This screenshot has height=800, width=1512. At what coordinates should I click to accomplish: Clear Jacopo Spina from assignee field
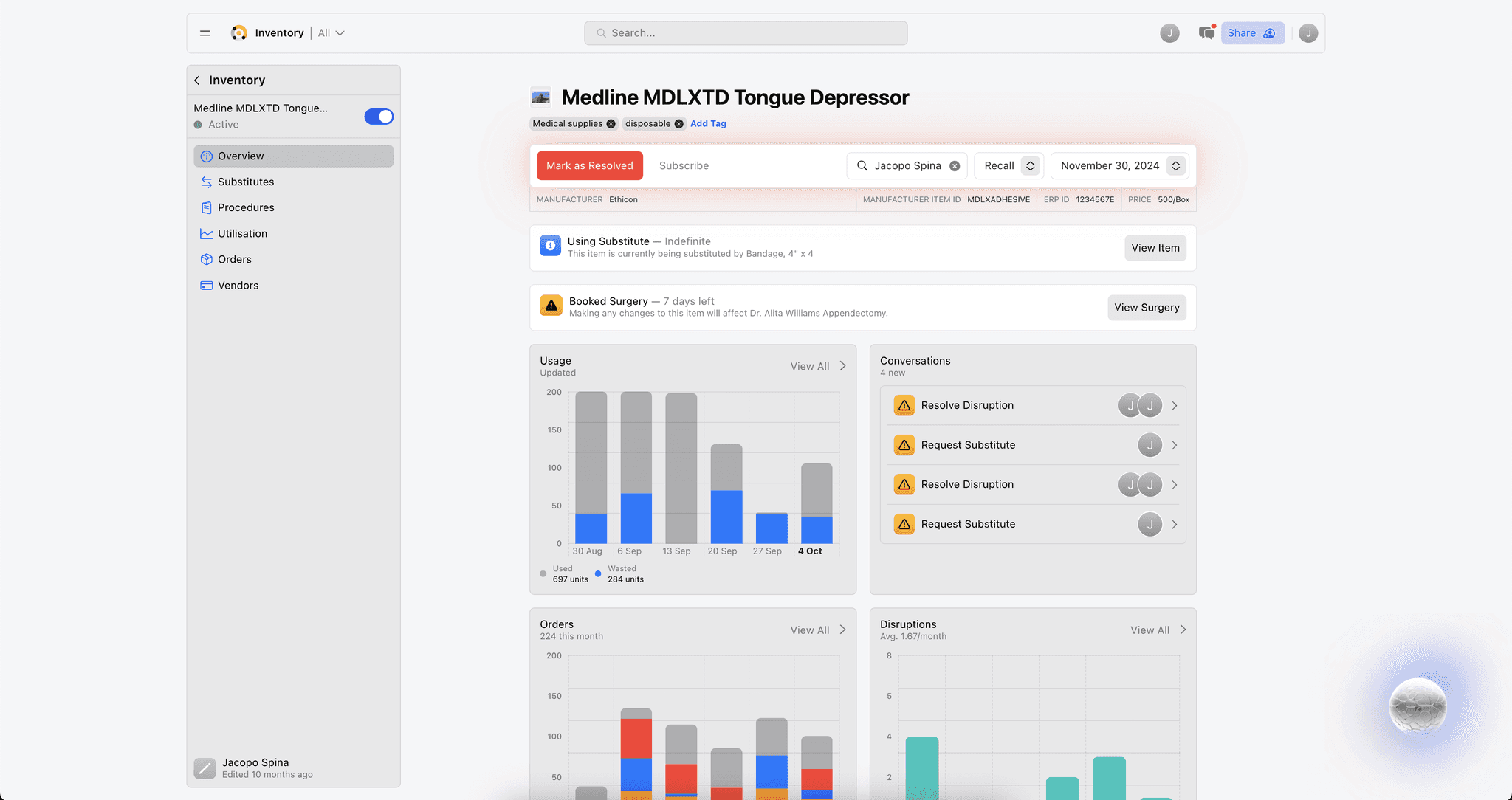pos(955,166)
